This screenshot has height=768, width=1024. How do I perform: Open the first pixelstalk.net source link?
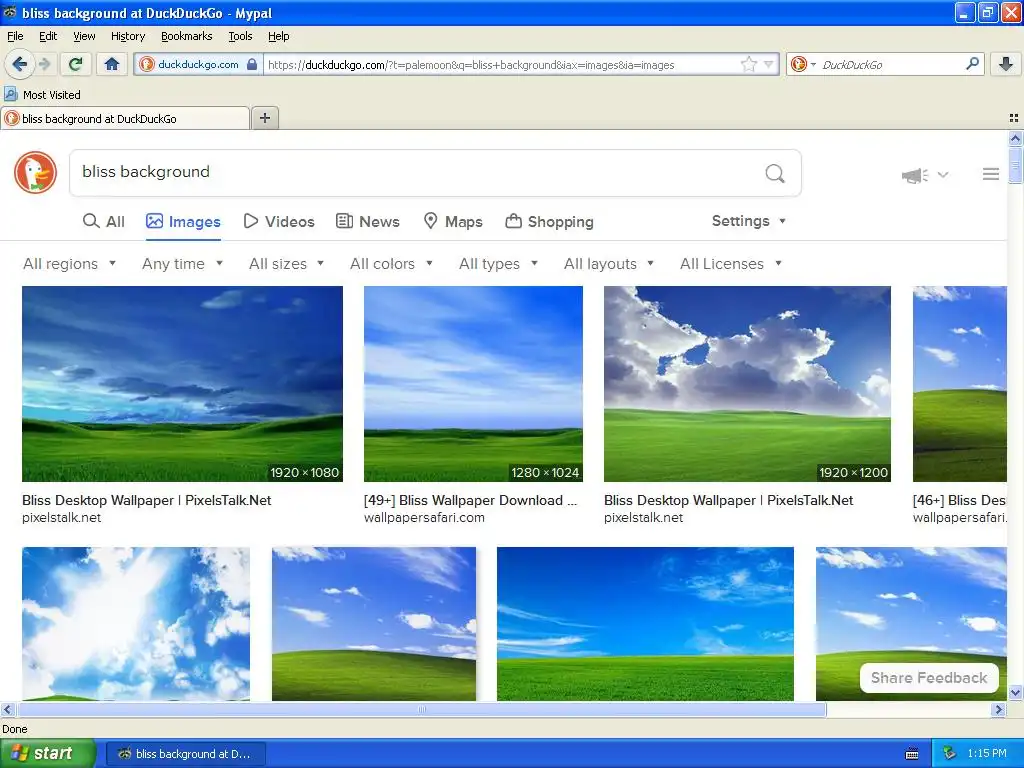[x=61, y=518]
